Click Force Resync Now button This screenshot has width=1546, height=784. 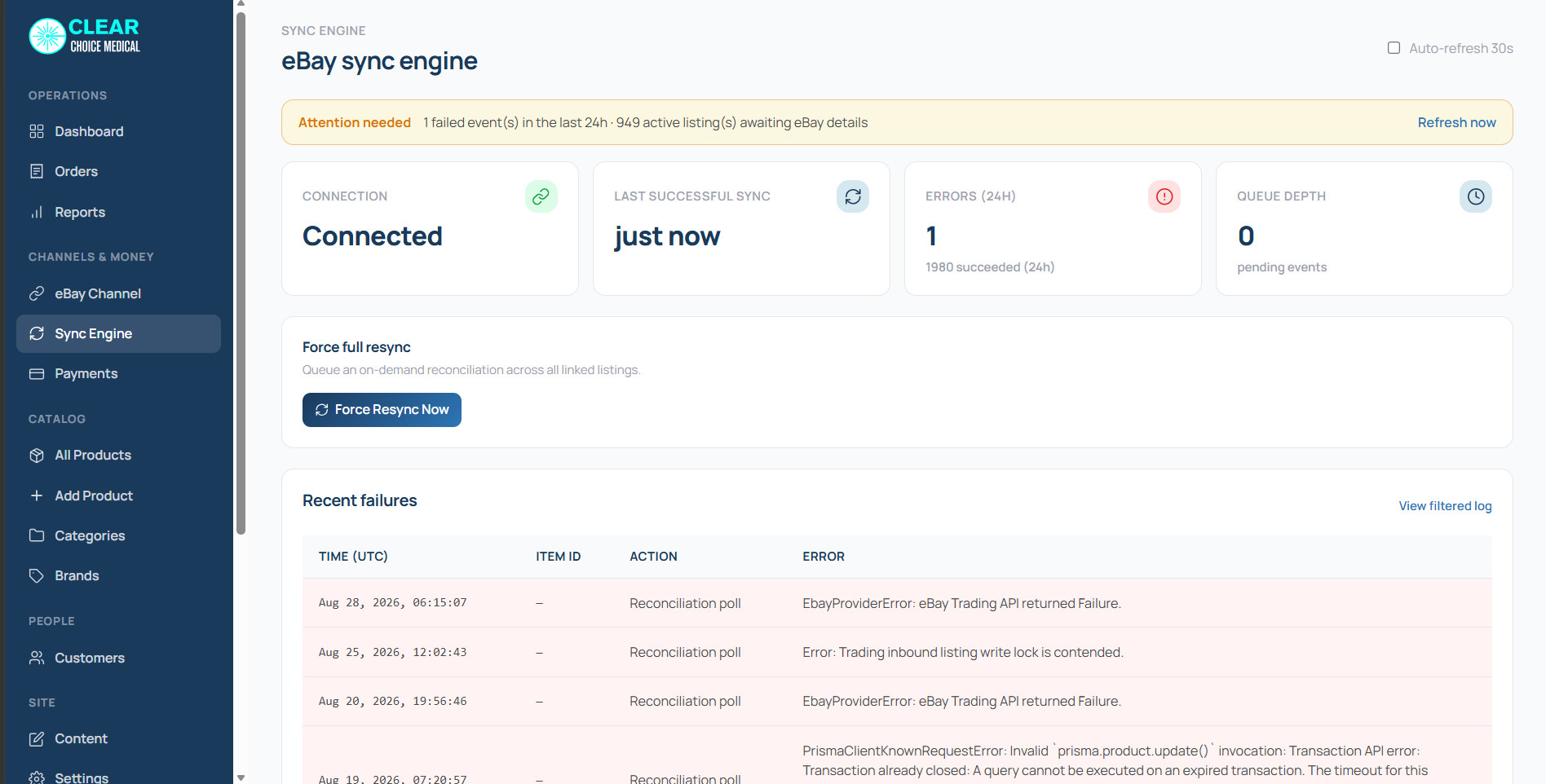pos(382,410)
